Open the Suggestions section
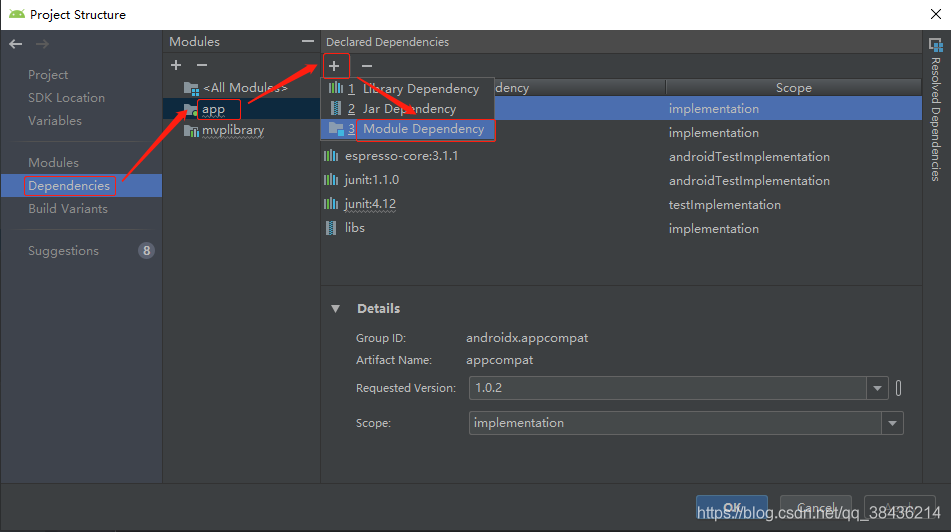The width and height of the screenshot is (951, 532). (x=63, y=251)
